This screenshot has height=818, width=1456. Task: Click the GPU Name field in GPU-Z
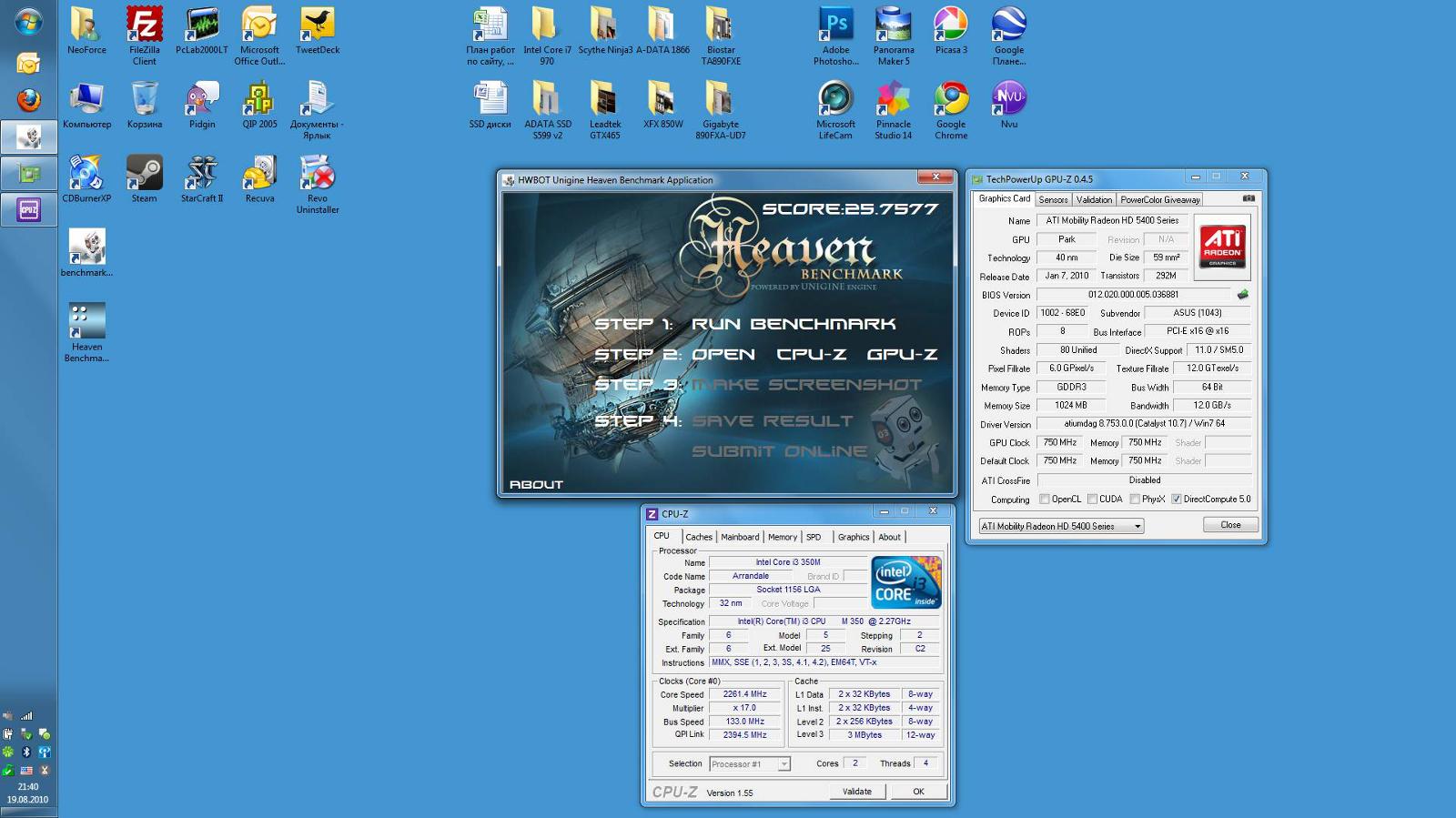tap(1112, 220)
